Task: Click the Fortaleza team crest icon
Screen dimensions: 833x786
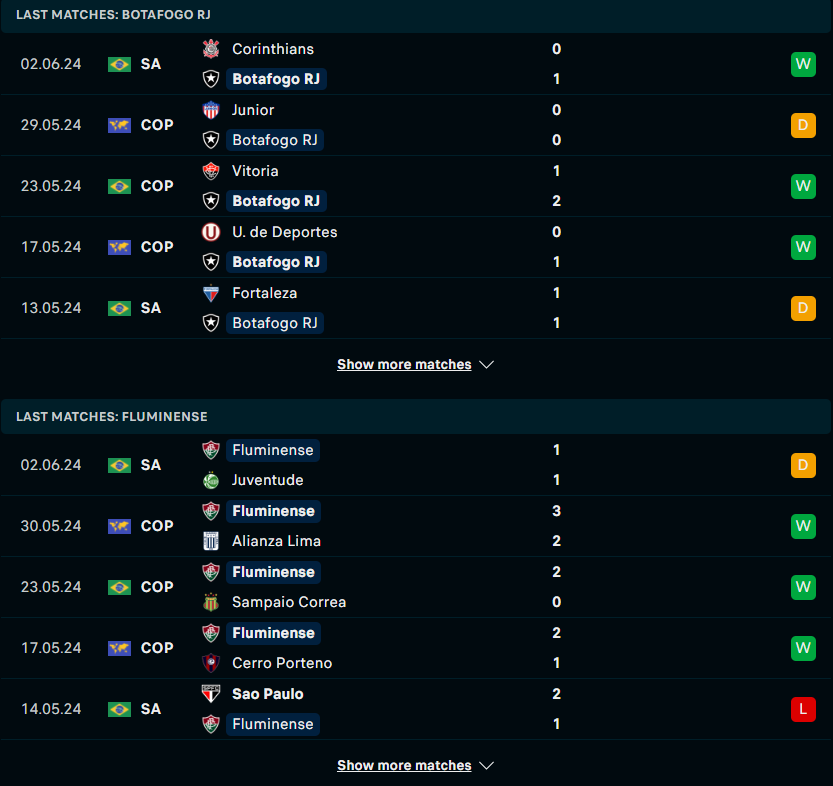Action: pos(211,293)
